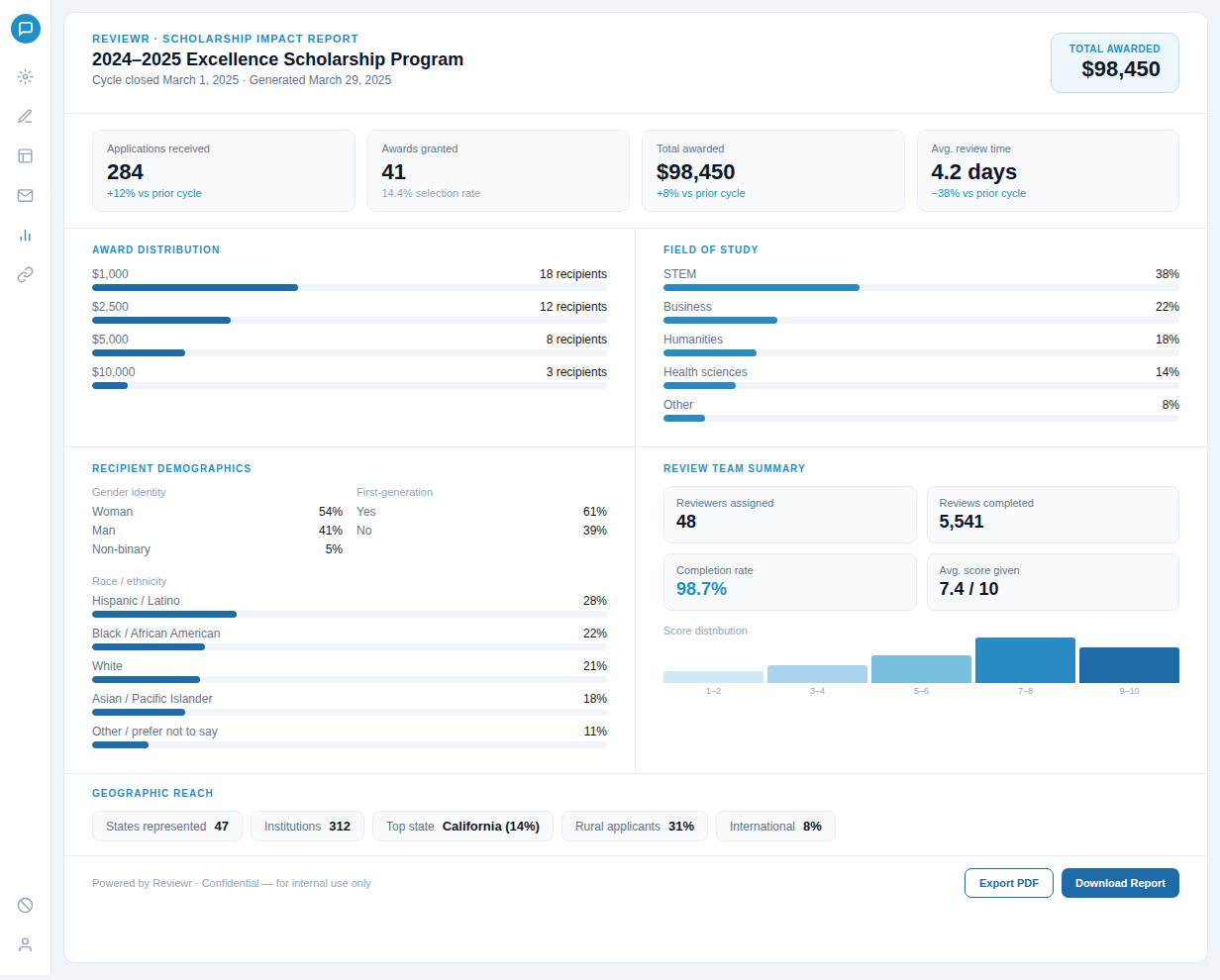Open the settings brightness icon in sidebar
The image size is (1220, 980).
click(x=26, y=76)
